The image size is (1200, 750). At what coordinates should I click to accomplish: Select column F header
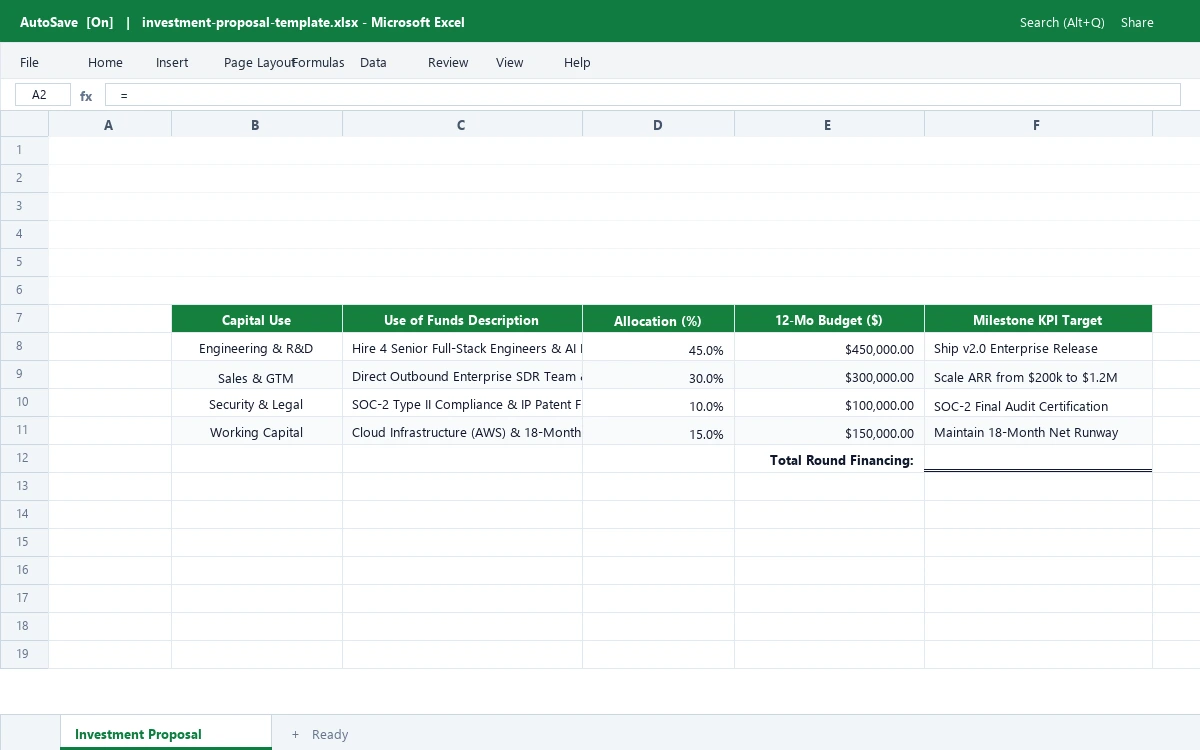pos(1038,124)
